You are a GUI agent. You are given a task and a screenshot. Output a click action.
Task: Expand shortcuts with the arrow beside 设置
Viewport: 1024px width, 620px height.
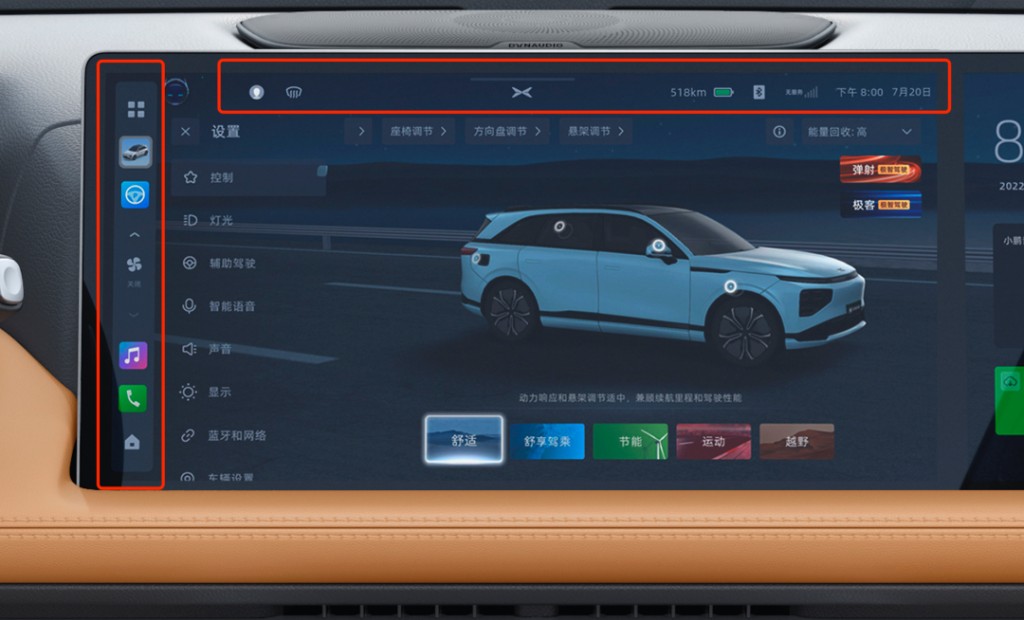(x=360, y=131)
